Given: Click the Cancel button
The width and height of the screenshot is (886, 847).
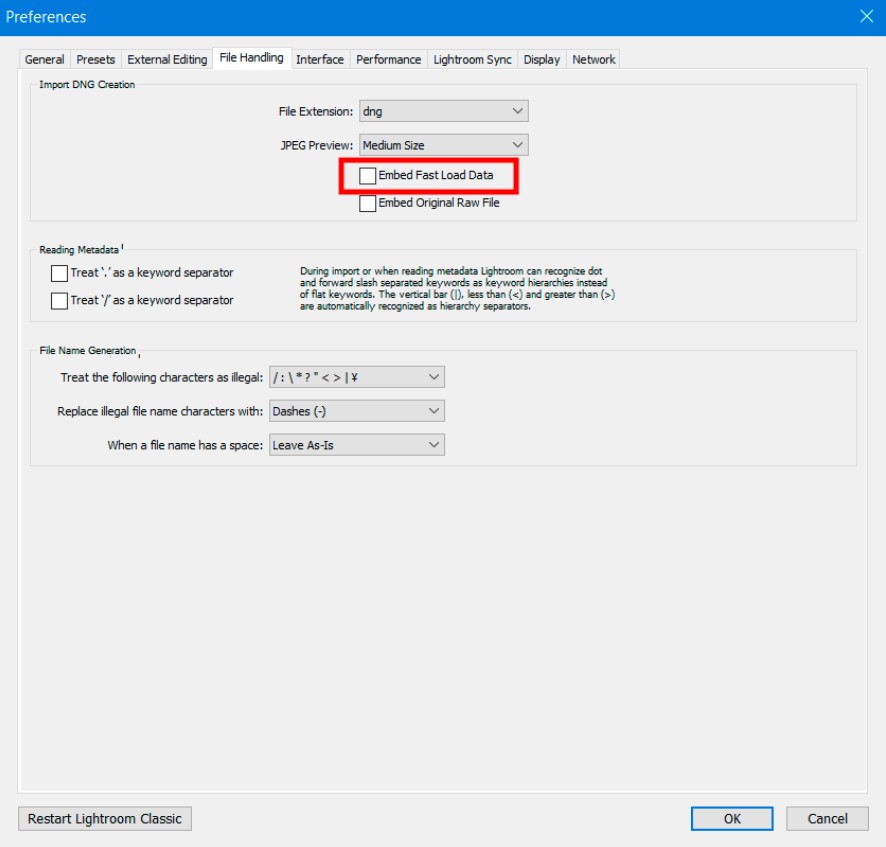Looking at the screenshot, I should click(827, 819).
